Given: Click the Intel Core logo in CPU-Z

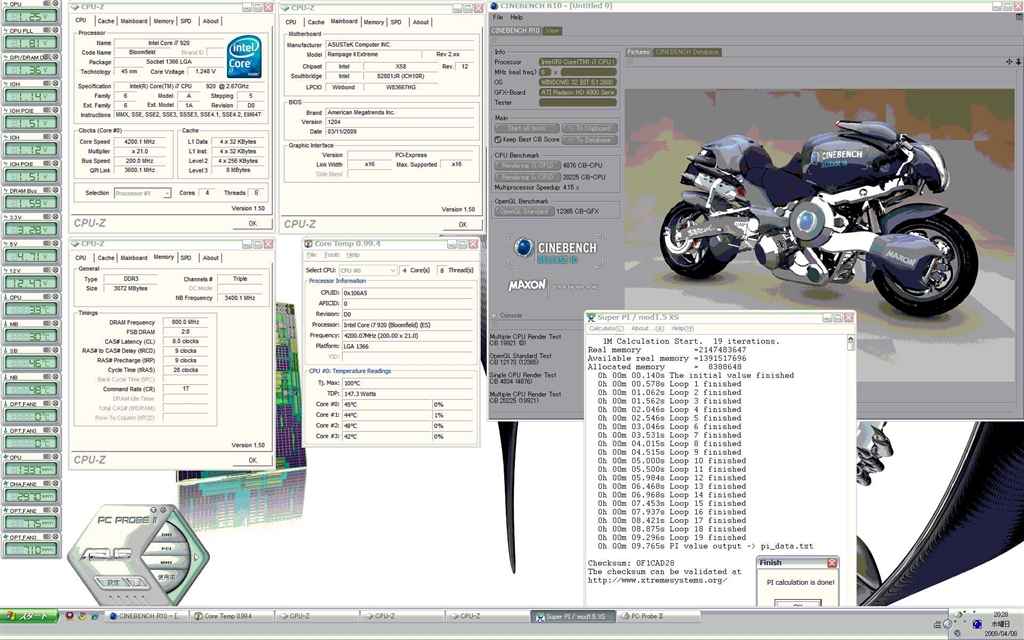Looking at the screenshot, I should click(244, 56).
